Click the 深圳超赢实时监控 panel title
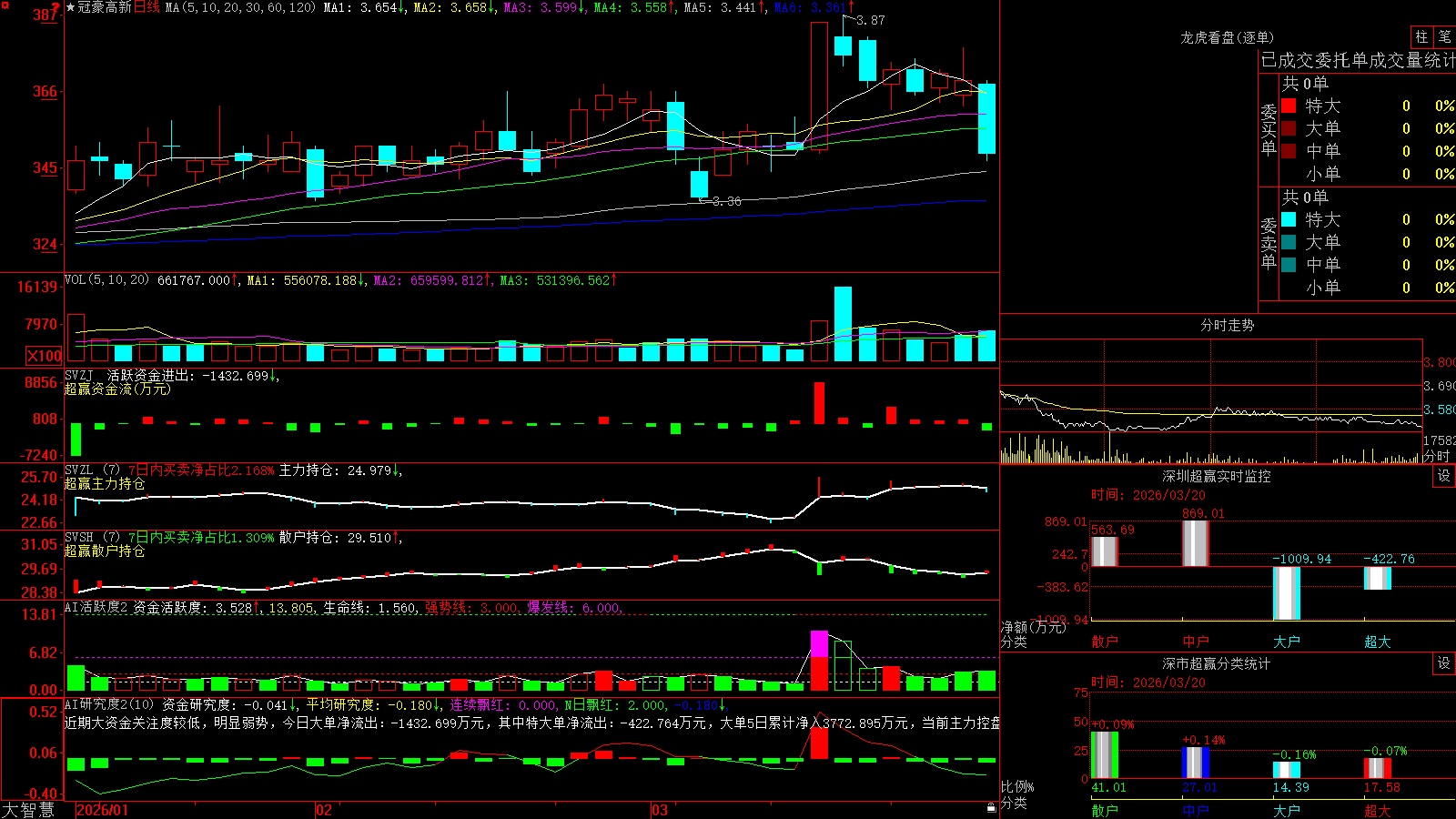Image resolution: width=1456 pixels, height=819 pixels. [x=1217, y=476]
